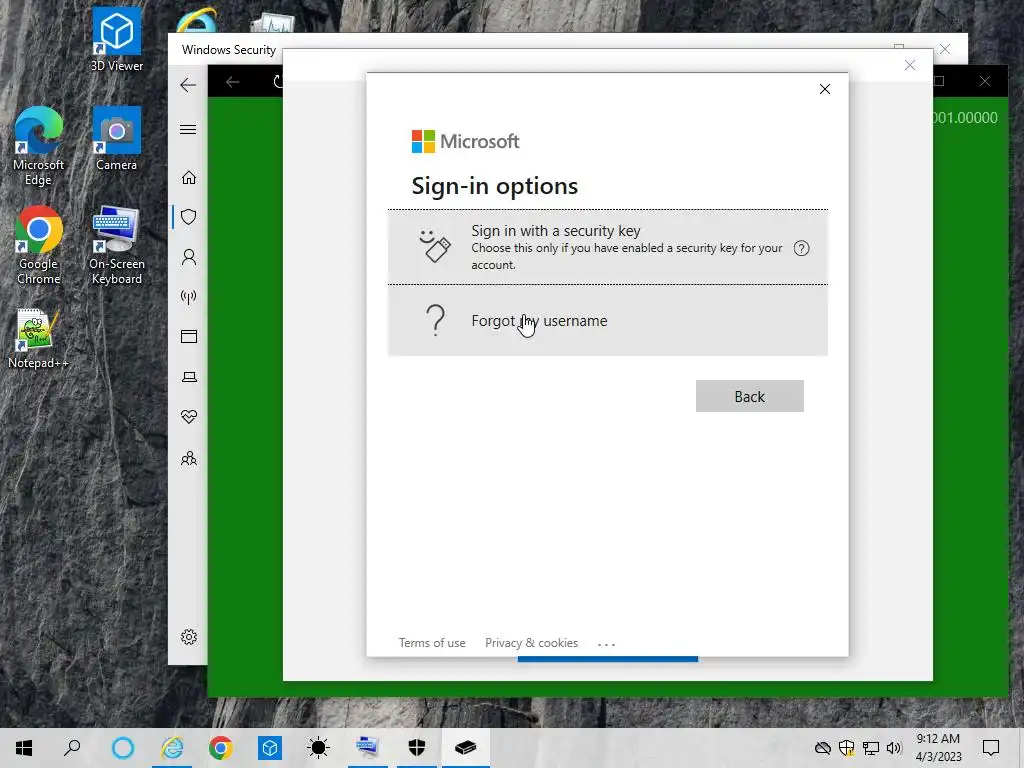
Task: Open Device performance & health heart icon
Action: pos(189,417)
